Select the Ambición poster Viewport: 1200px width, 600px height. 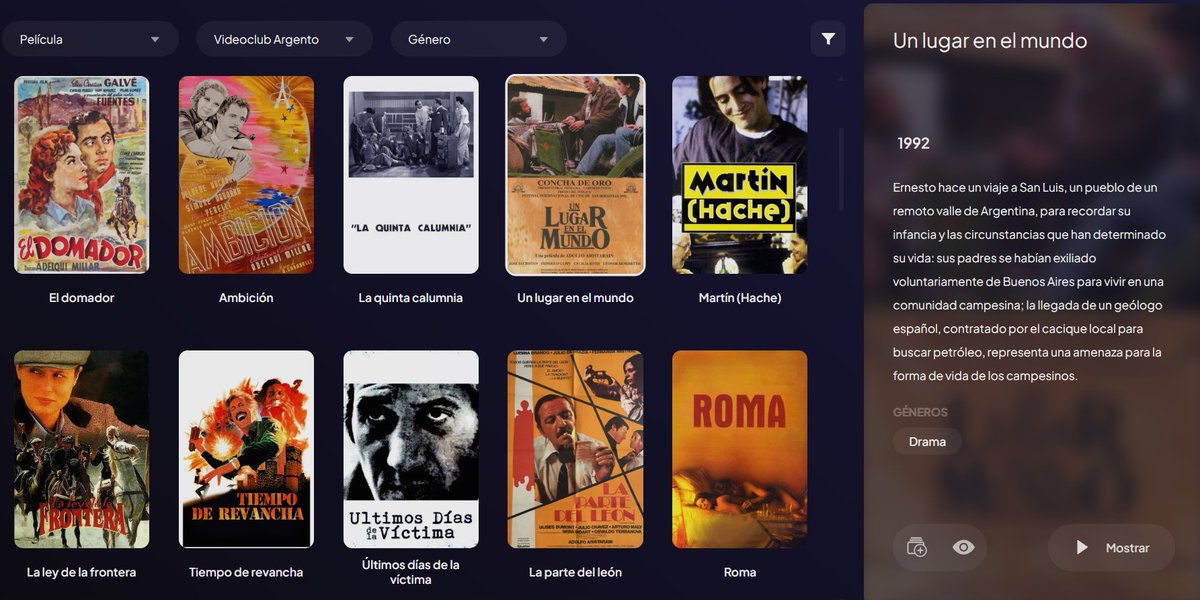click(246, 175)
